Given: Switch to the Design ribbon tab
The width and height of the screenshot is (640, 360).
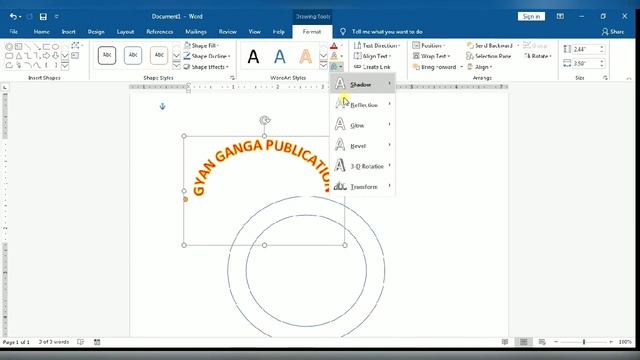Looking at the screenshot, I should point(96,31).
